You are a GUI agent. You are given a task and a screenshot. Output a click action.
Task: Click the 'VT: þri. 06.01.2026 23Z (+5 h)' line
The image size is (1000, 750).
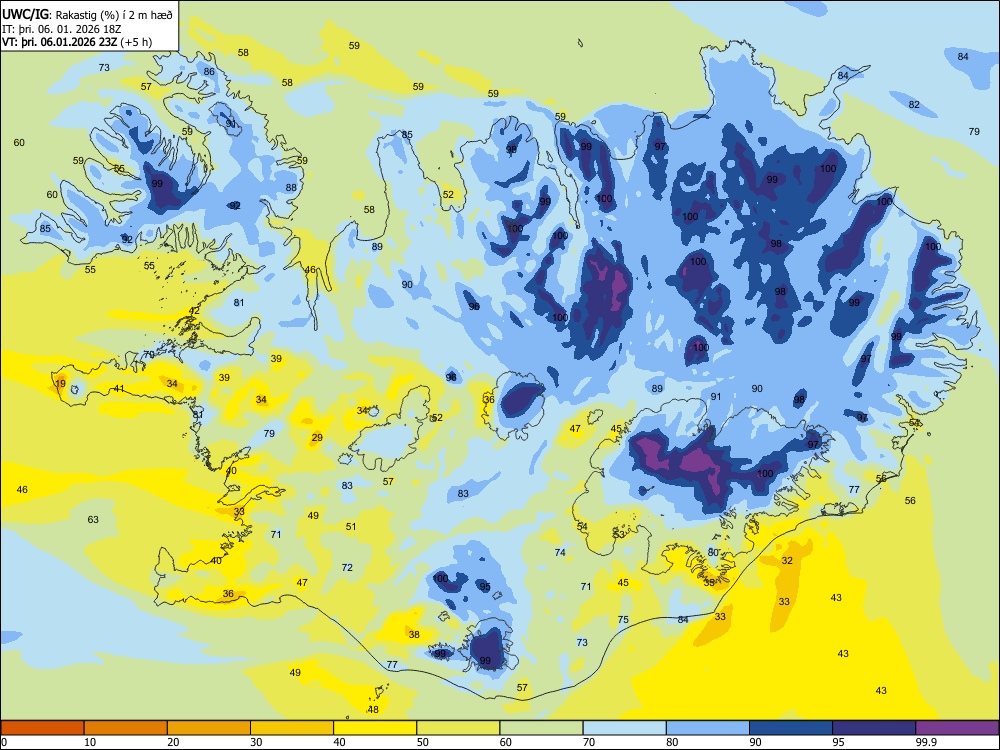click(77, 42)
